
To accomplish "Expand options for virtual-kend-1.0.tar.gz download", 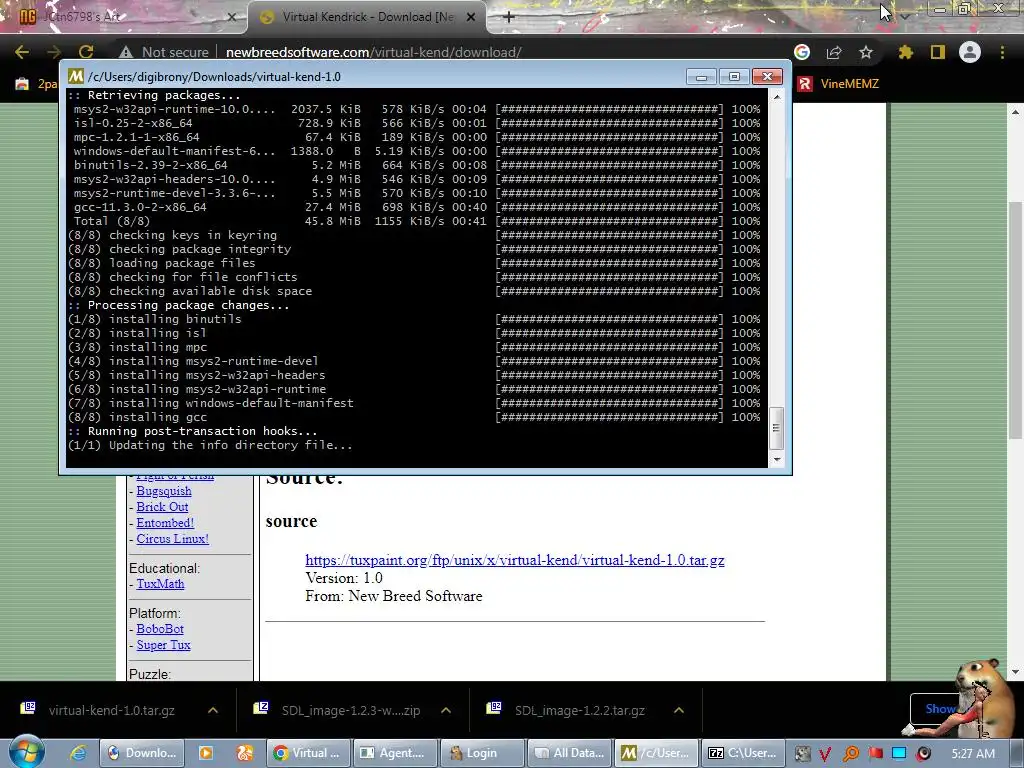I will pos(213,710).
